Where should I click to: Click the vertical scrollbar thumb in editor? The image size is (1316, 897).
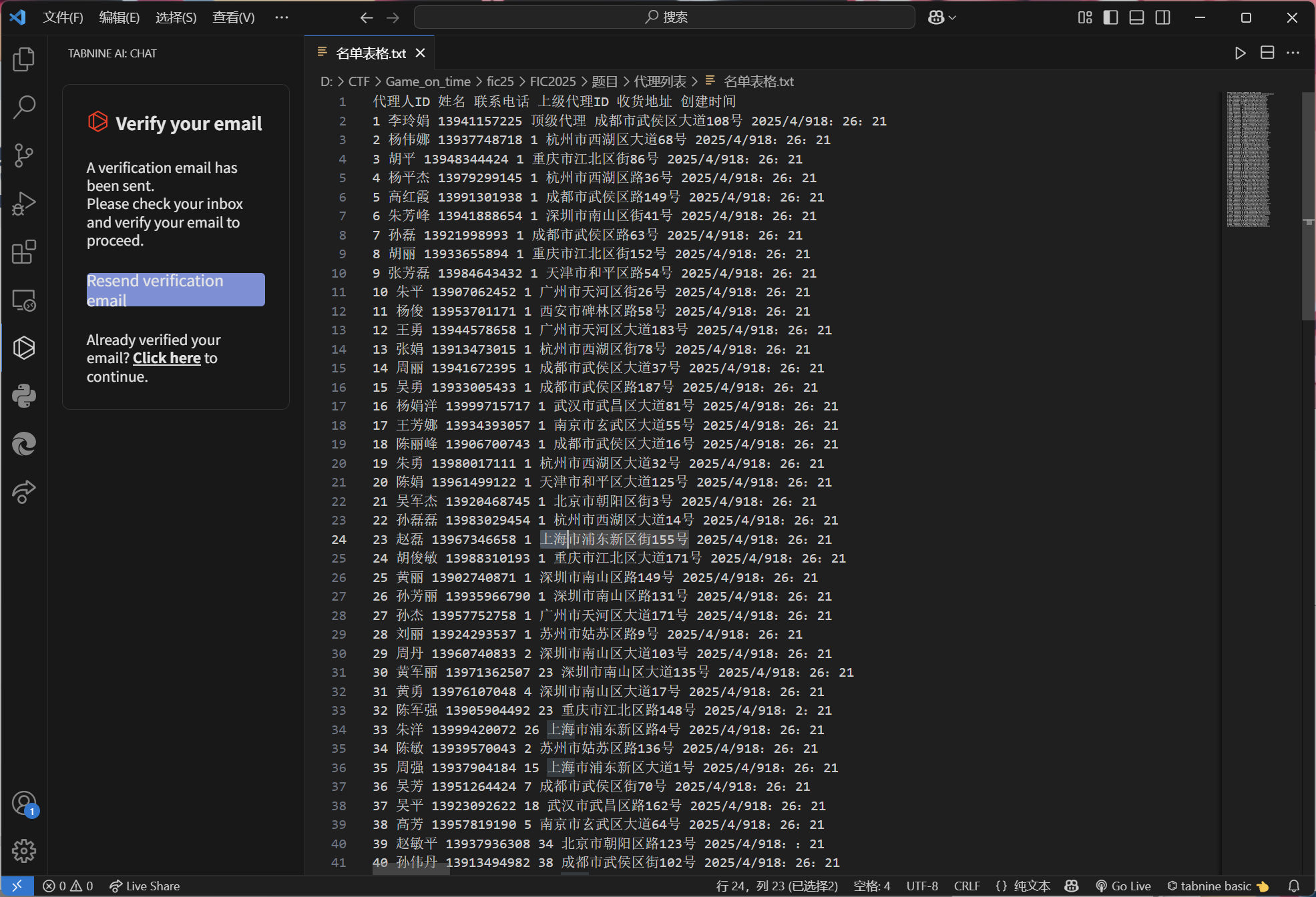[x=1308, y=207]
